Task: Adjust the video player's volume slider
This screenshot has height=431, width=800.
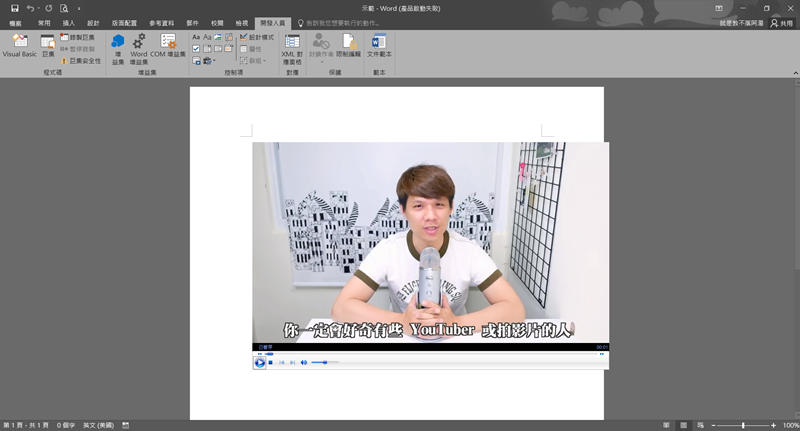Action: [x=324, y=362]
